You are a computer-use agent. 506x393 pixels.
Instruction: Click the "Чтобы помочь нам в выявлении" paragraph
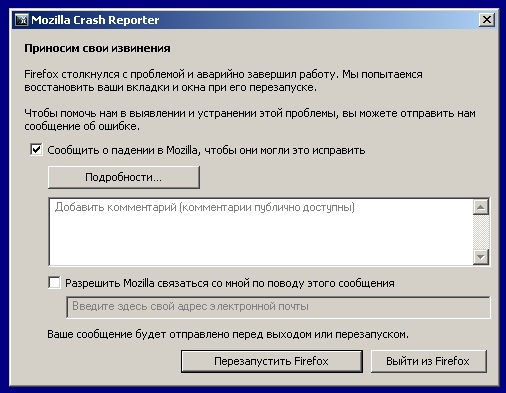pos(250,120)
